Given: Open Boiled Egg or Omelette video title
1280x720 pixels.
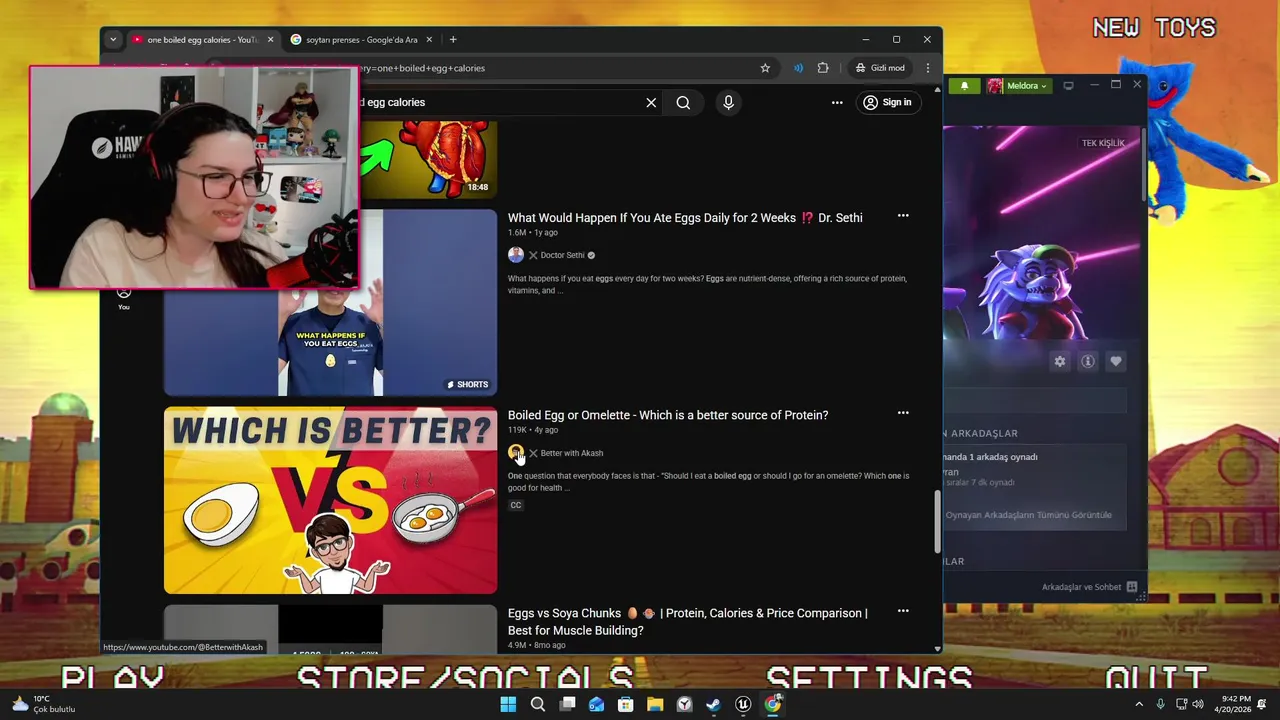Looking at the screenshot, I should click(668, 415).
